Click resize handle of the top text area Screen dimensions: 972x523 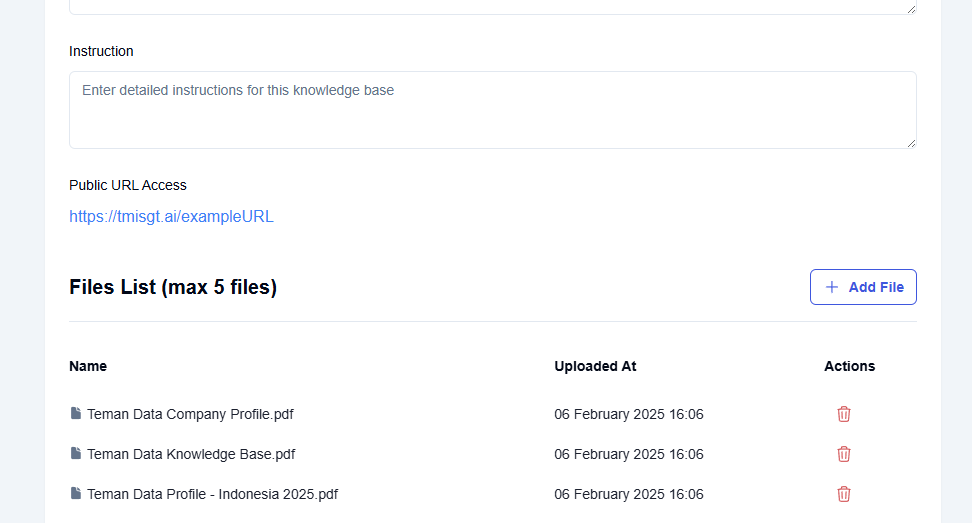click(911, 9)
